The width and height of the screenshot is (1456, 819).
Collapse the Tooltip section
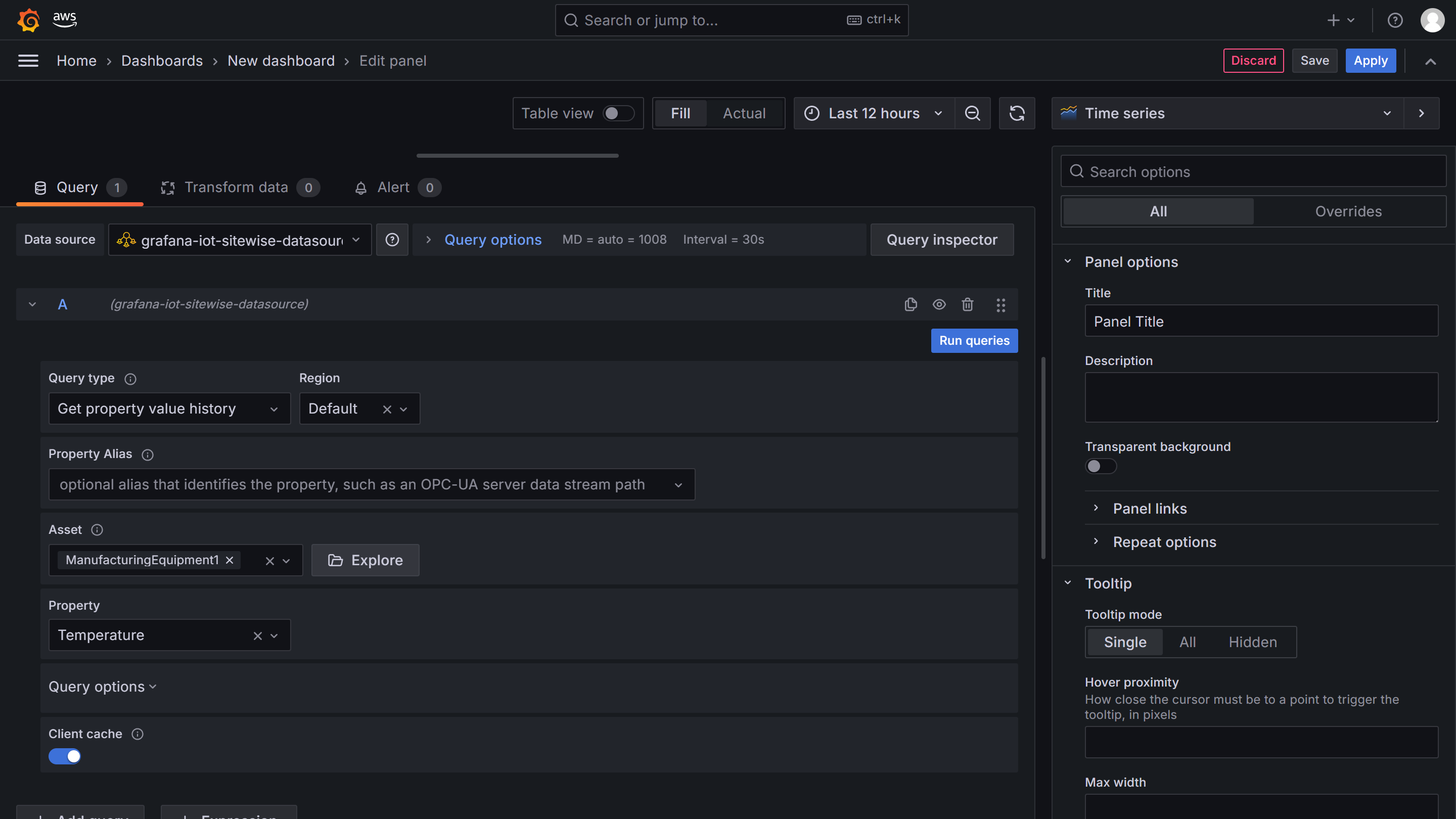point(1108,583)
